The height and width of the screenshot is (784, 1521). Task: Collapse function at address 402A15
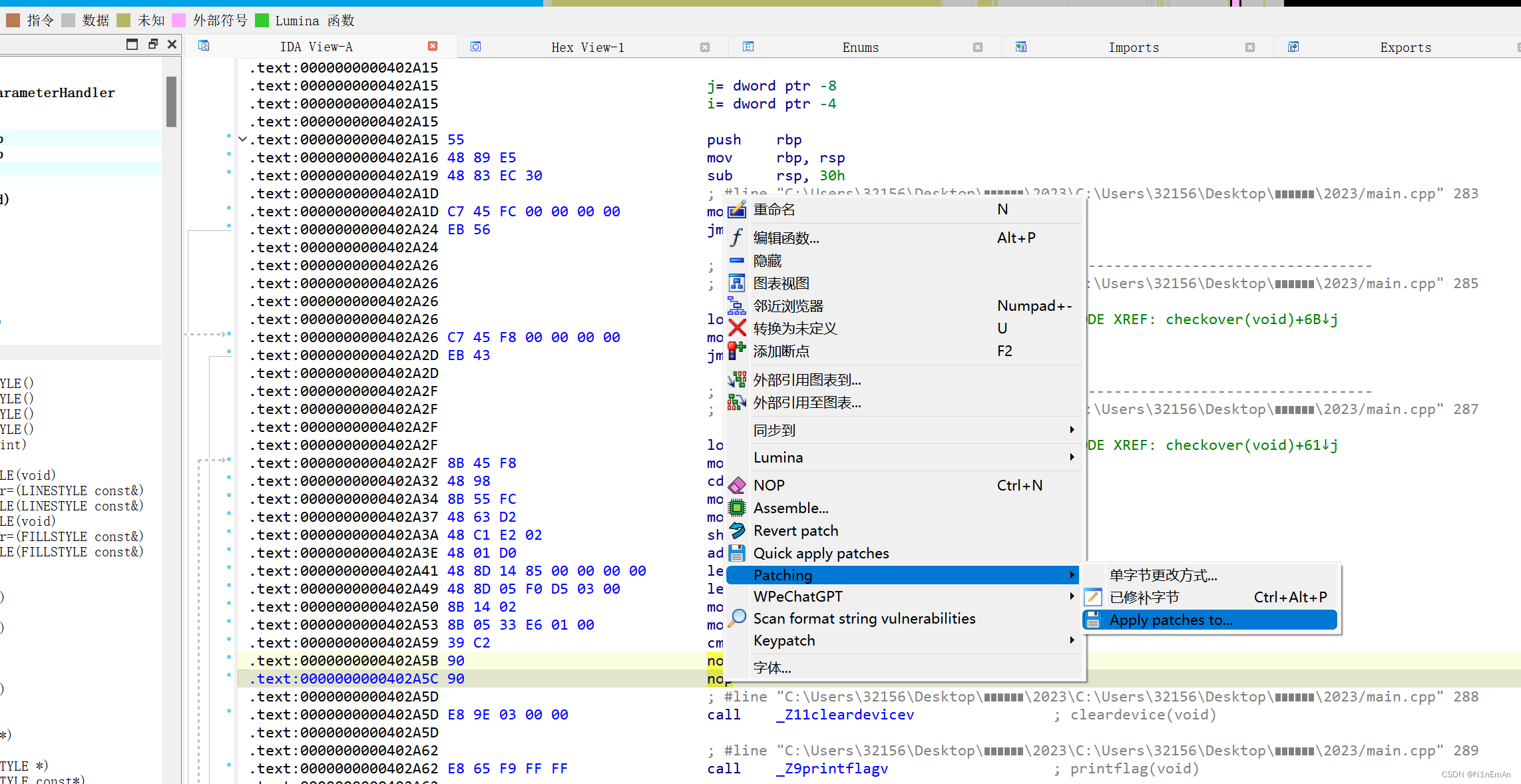(243, 140)
